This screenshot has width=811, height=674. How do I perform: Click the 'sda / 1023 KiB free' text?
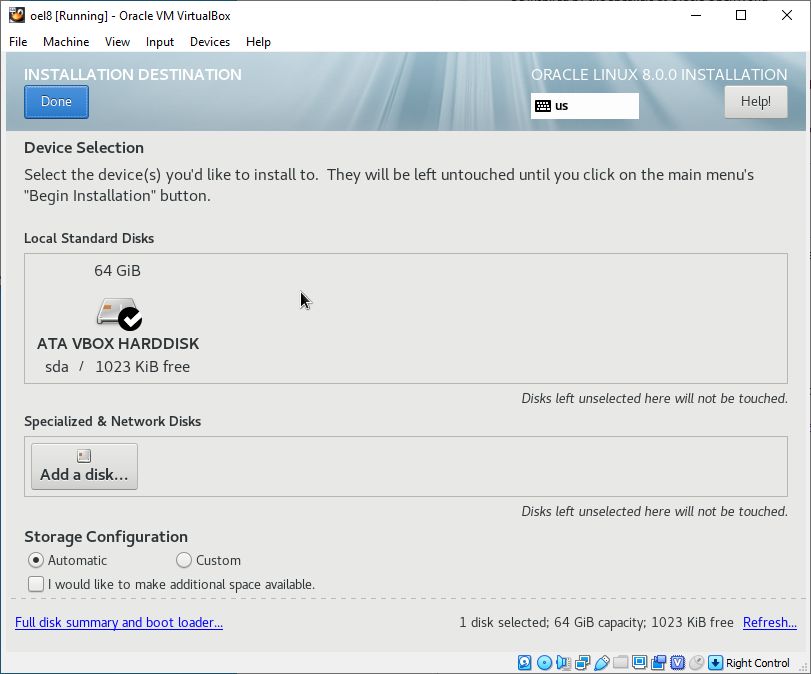point(117,367)
